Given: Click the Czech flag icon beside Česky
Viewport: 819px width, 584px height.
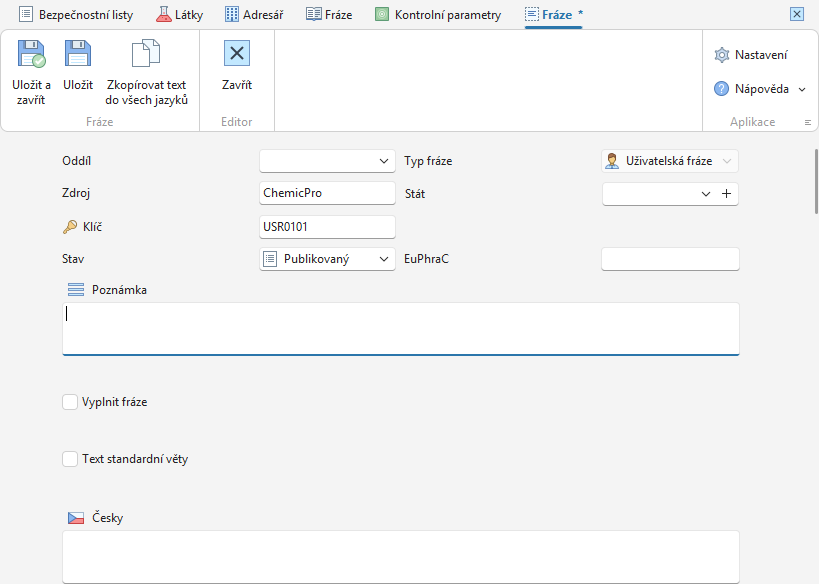Looking at the screenshot, I should [x=76, y=518].
